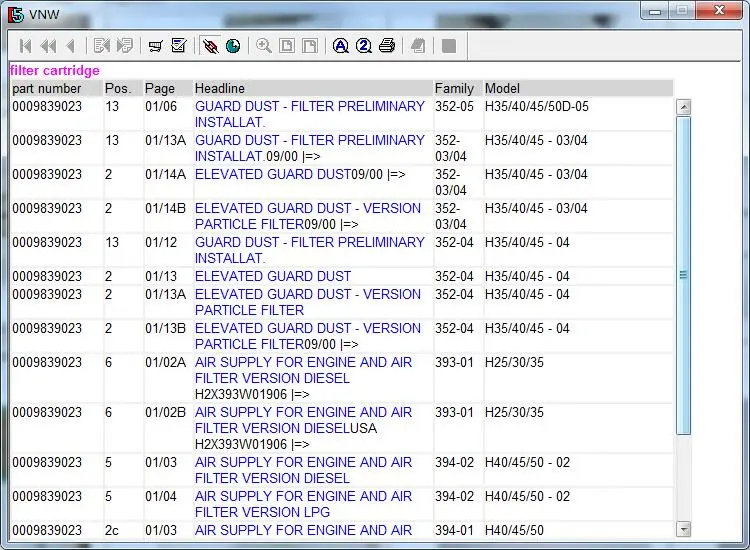Click the greyed notes pages icon
This screenshot has width=750, height=550.
pyautogui.click(x=418, y=46)
